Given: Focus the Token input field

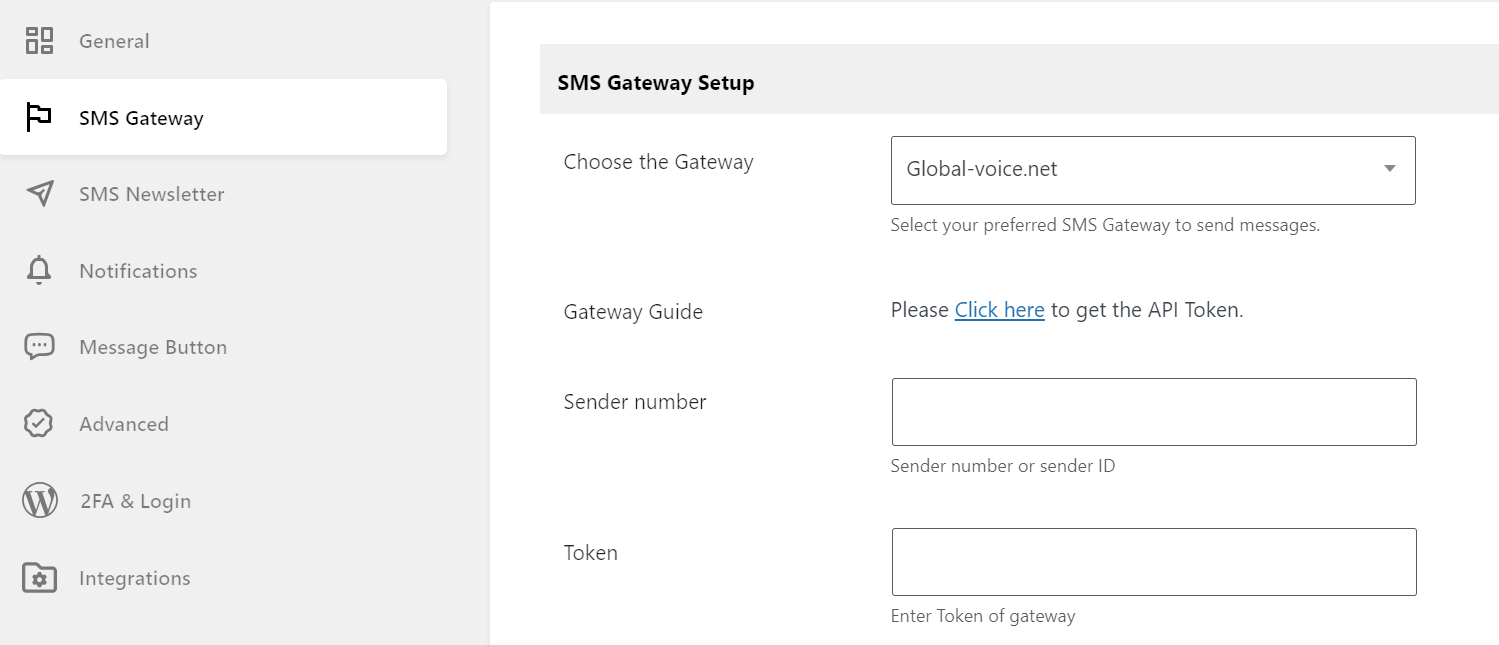Looking at the screenshot, I should (1154, 562).
